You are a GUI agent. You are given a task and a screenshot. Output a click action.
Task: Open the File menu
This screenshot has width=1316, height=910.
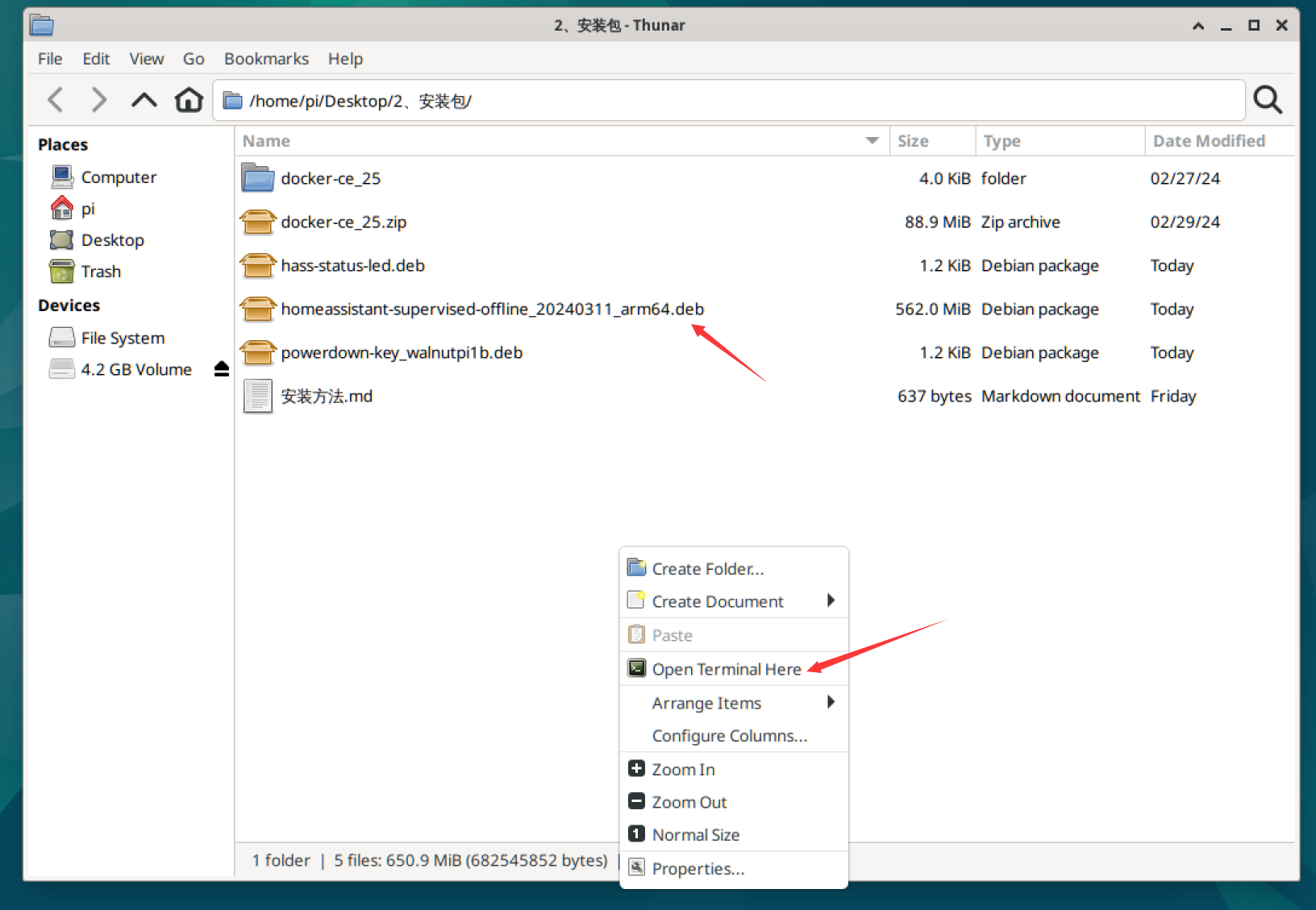pos(50,59)
